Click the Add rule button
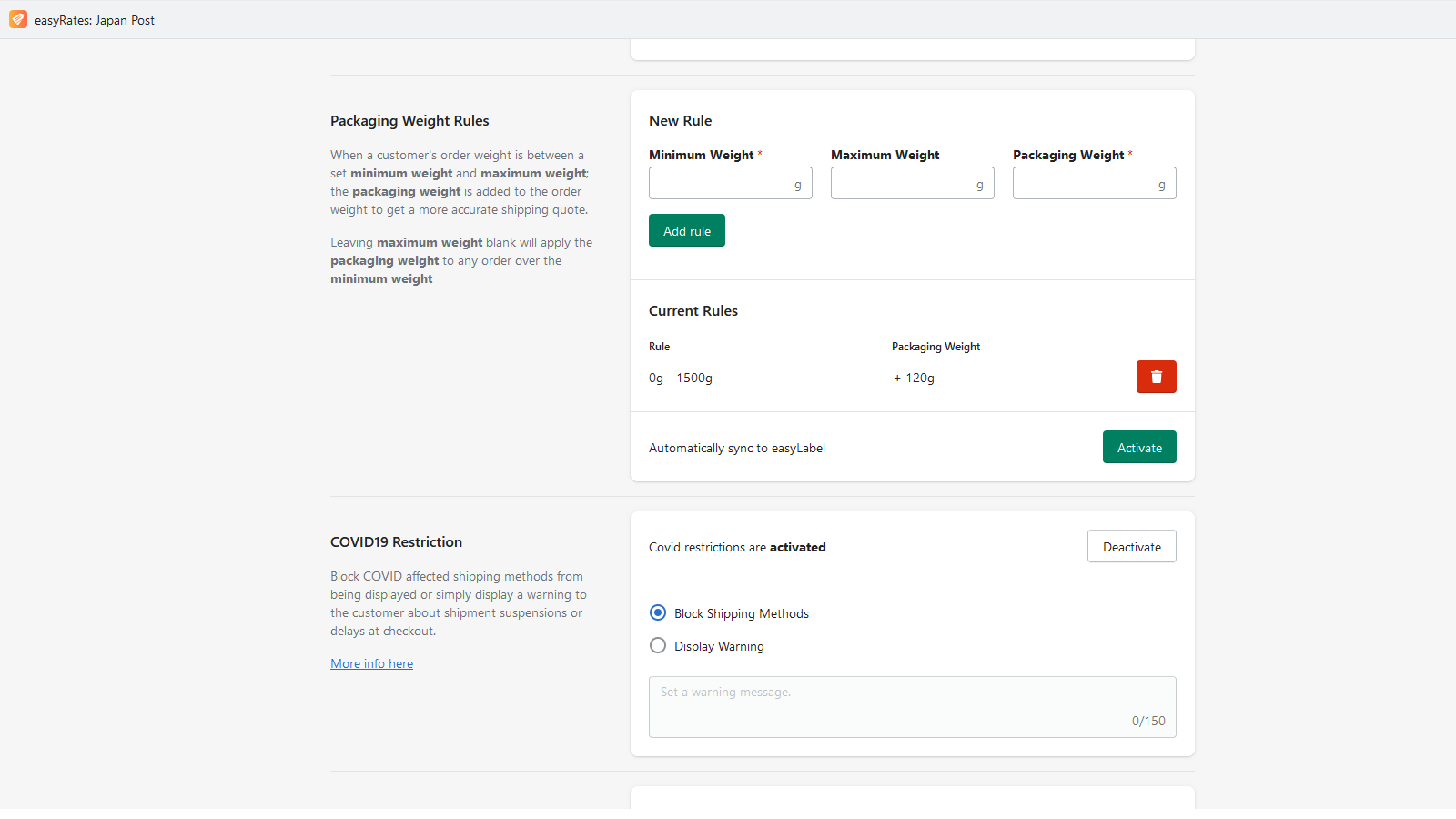This screenshot has height=819, width=1456. click(687, 230)
